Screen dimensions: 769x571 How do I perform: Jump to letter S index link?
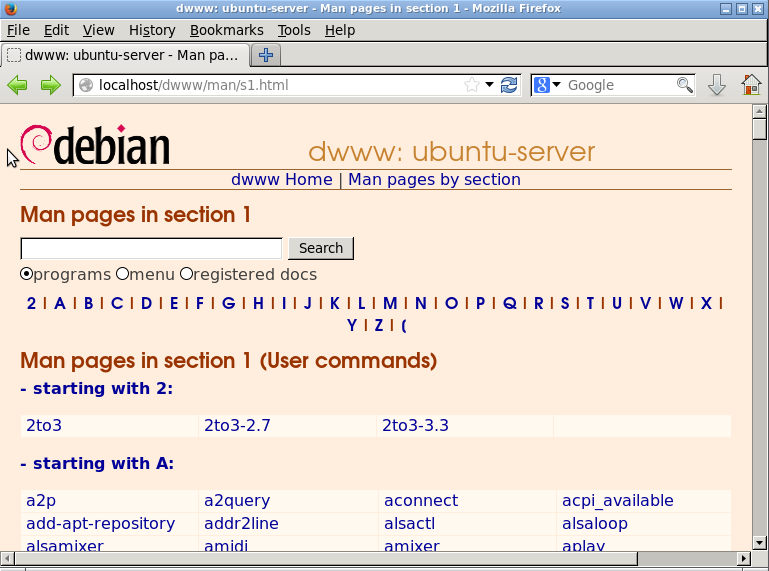point(565,303)
